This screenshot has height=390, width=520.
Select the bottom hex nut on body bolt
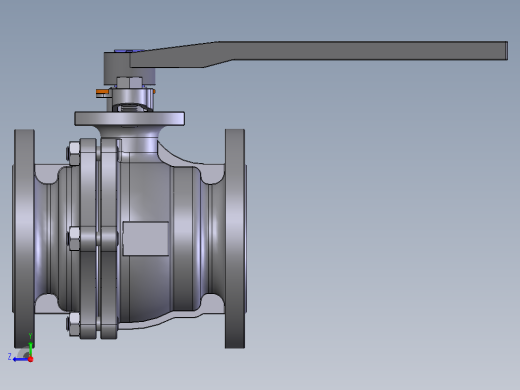tap(74, 324)
